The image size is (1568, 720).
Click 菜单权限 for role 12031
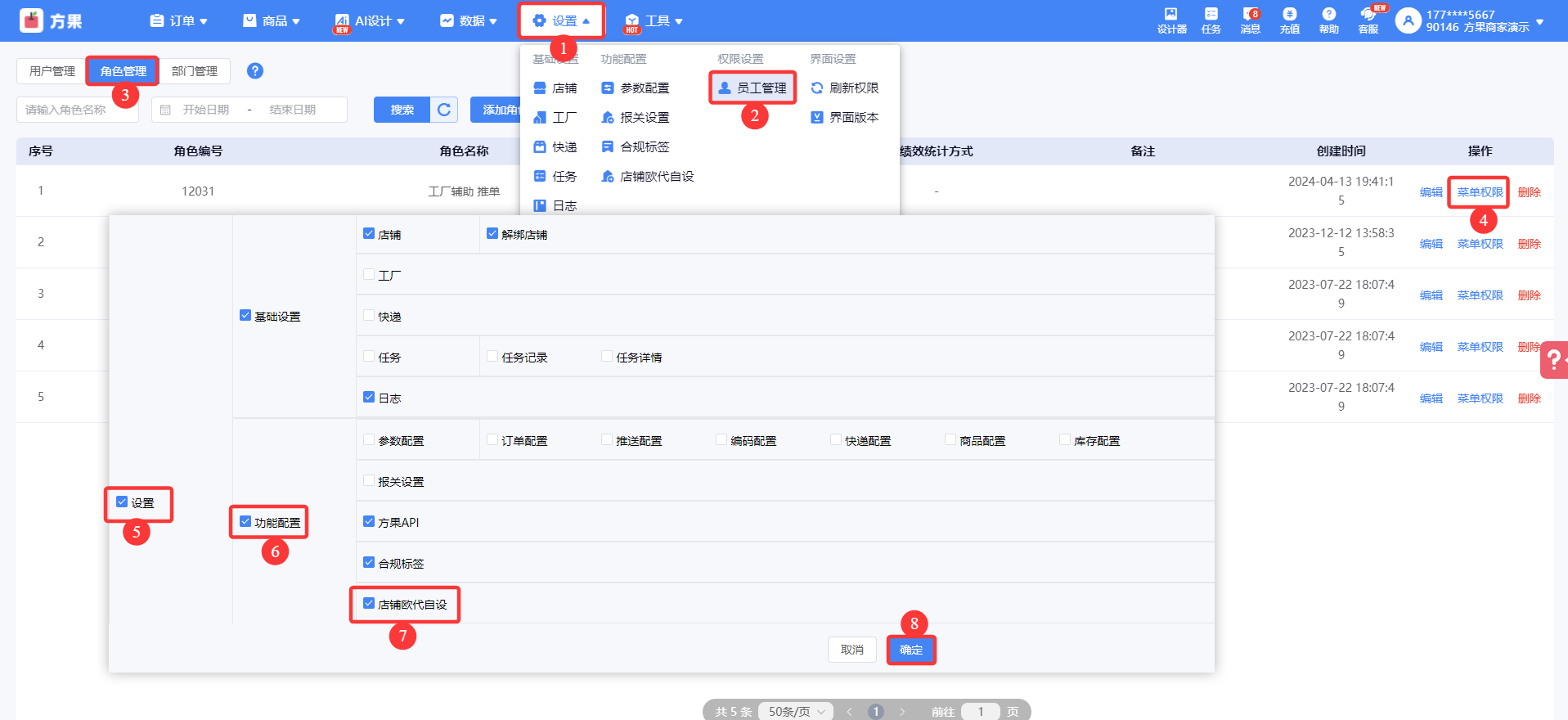coord(1479,192)
